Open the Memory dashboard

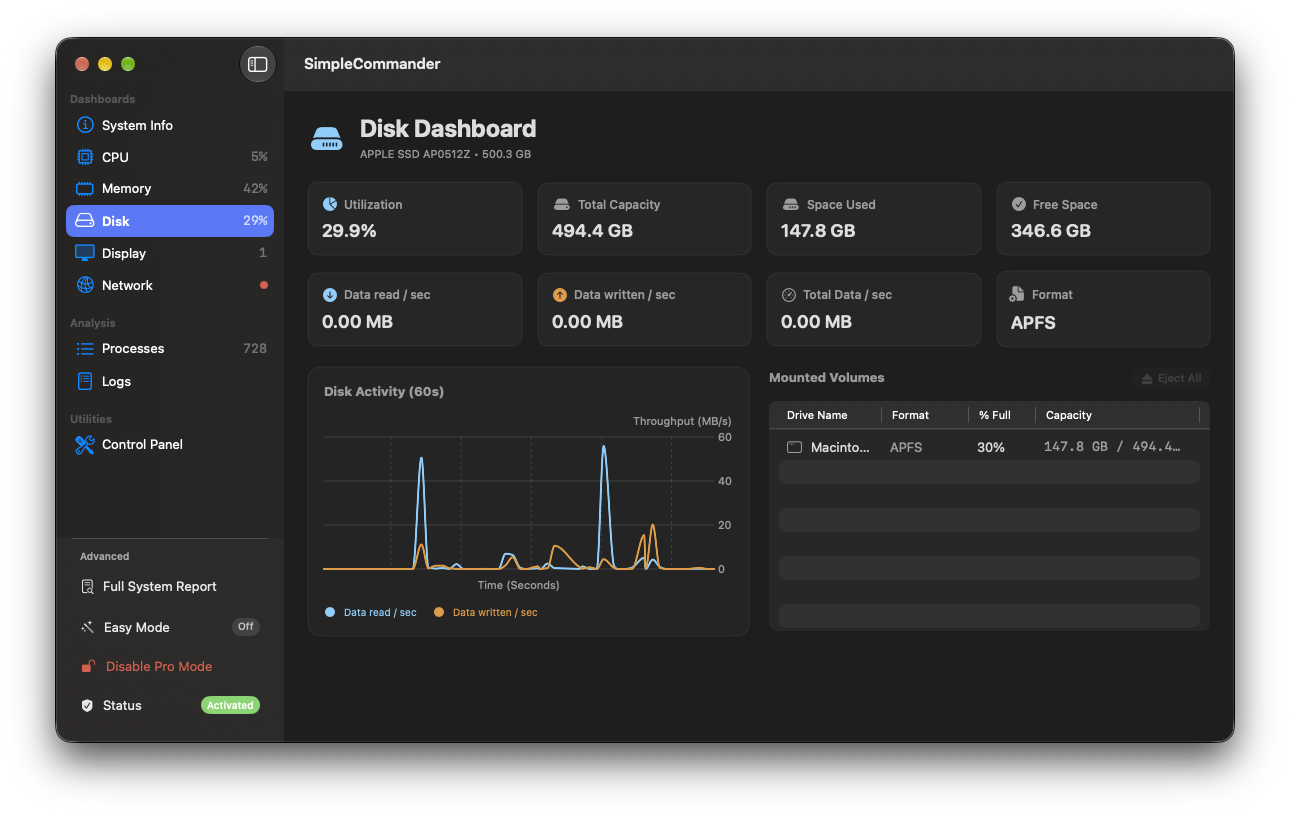pos(170,188)
